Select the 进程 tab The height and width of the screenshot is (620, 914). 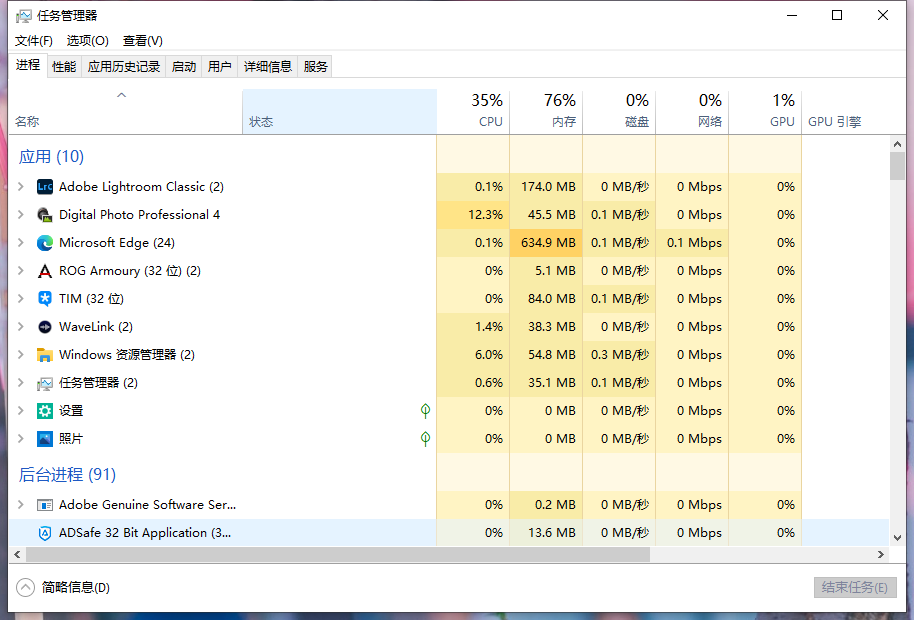pyautogui.click(x=28, y=65)
